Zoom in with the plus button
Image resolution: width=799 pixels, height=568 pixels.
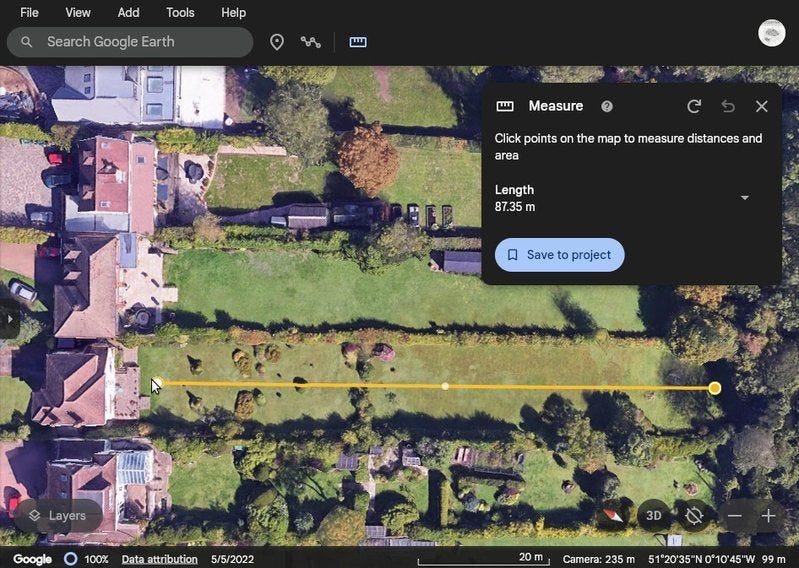[768, 516]
